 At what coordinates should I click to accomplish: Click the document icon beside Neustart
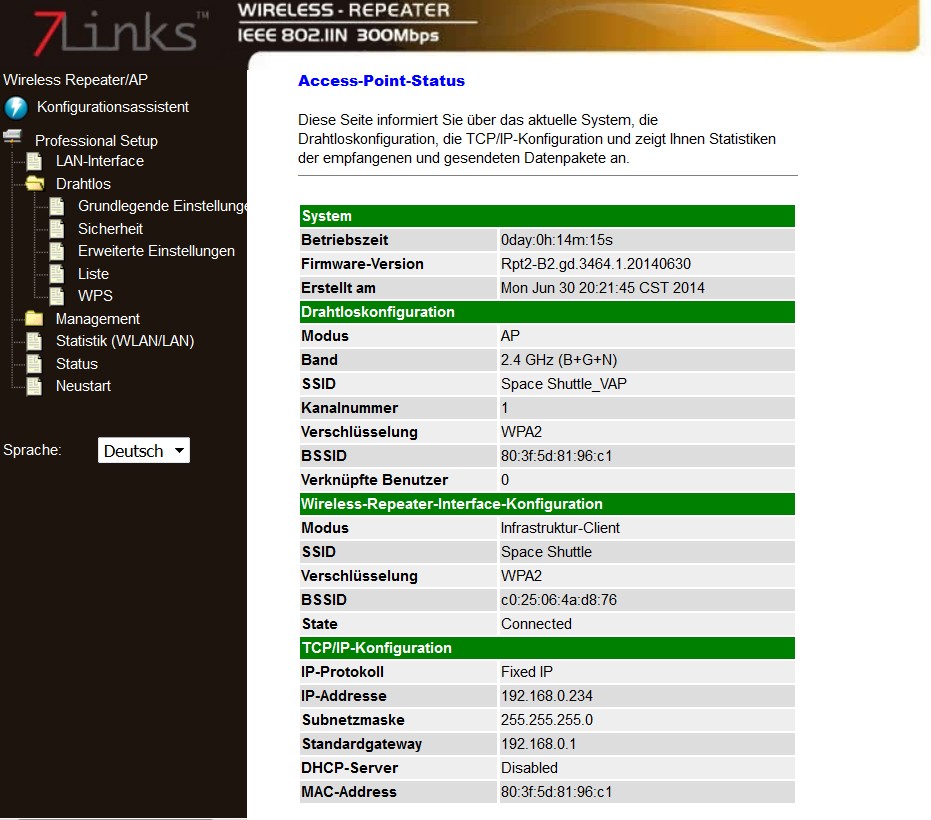pyautogui.click(x=35, y=386)
